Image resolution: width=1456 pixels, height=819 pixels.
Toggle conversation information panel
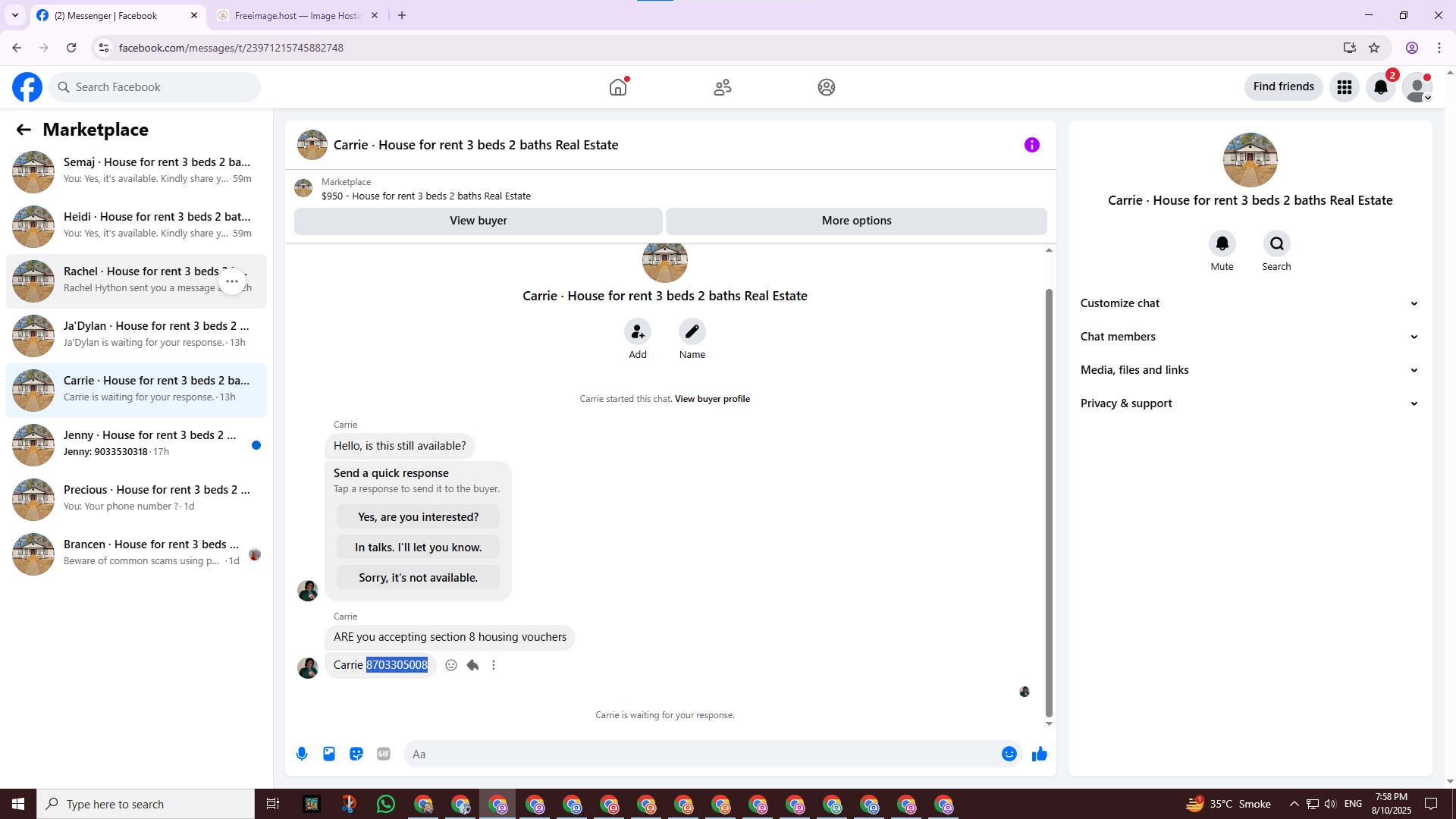[x=1031, y=145]
